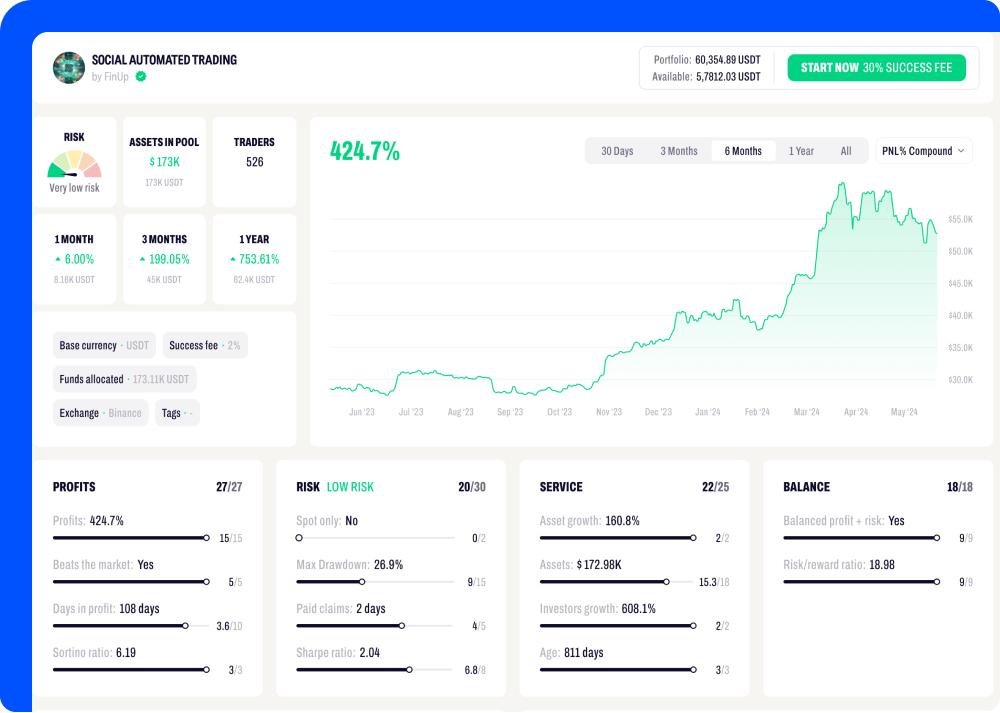1000x713 pixels.
Task: Click the green arrow in 1 Year card
Action: click(x=233, y=260)
